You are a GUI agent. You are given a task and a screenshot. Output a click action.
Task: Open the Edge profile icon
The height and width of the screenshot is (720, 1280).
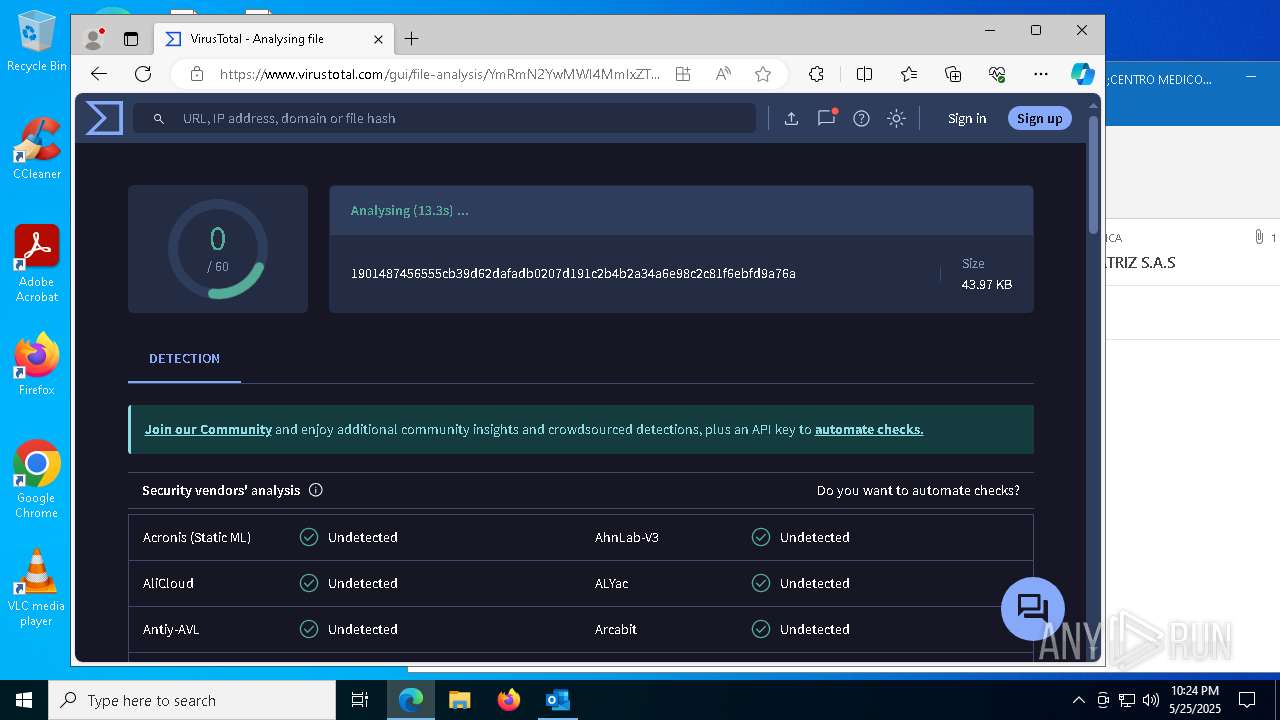pos(95,39)
